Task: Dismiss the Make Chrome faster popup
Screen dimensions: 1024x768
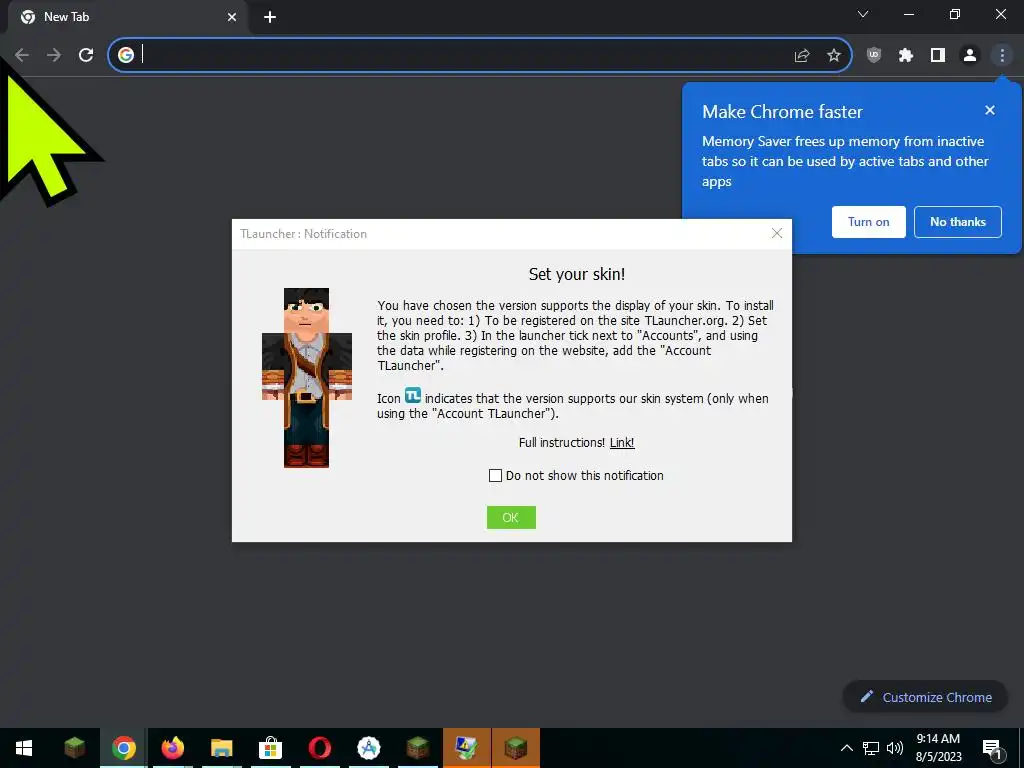Action: pos(990,110)
